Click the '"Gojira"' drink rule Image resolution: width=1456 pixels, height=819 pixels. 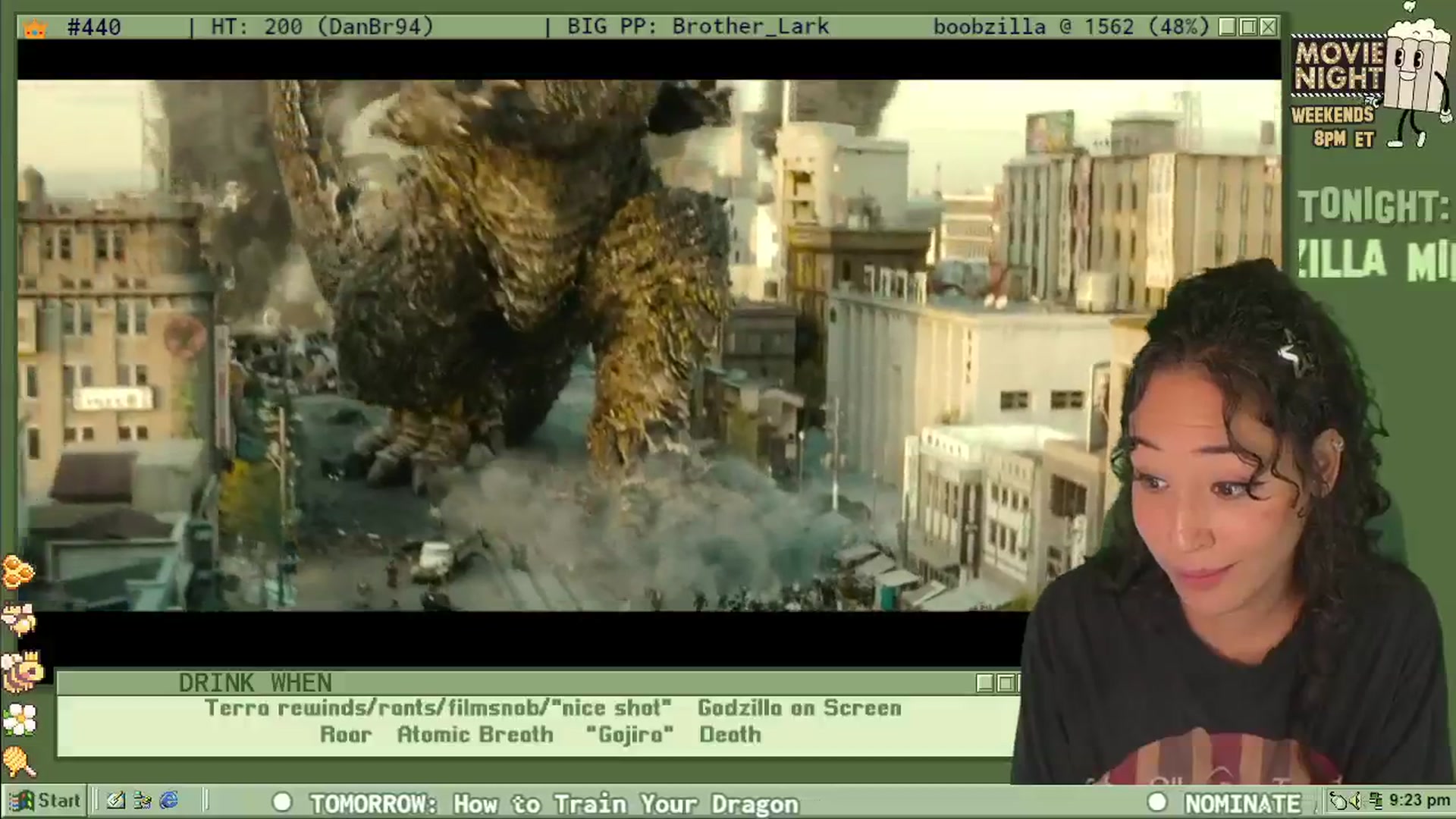click(629, 734)
